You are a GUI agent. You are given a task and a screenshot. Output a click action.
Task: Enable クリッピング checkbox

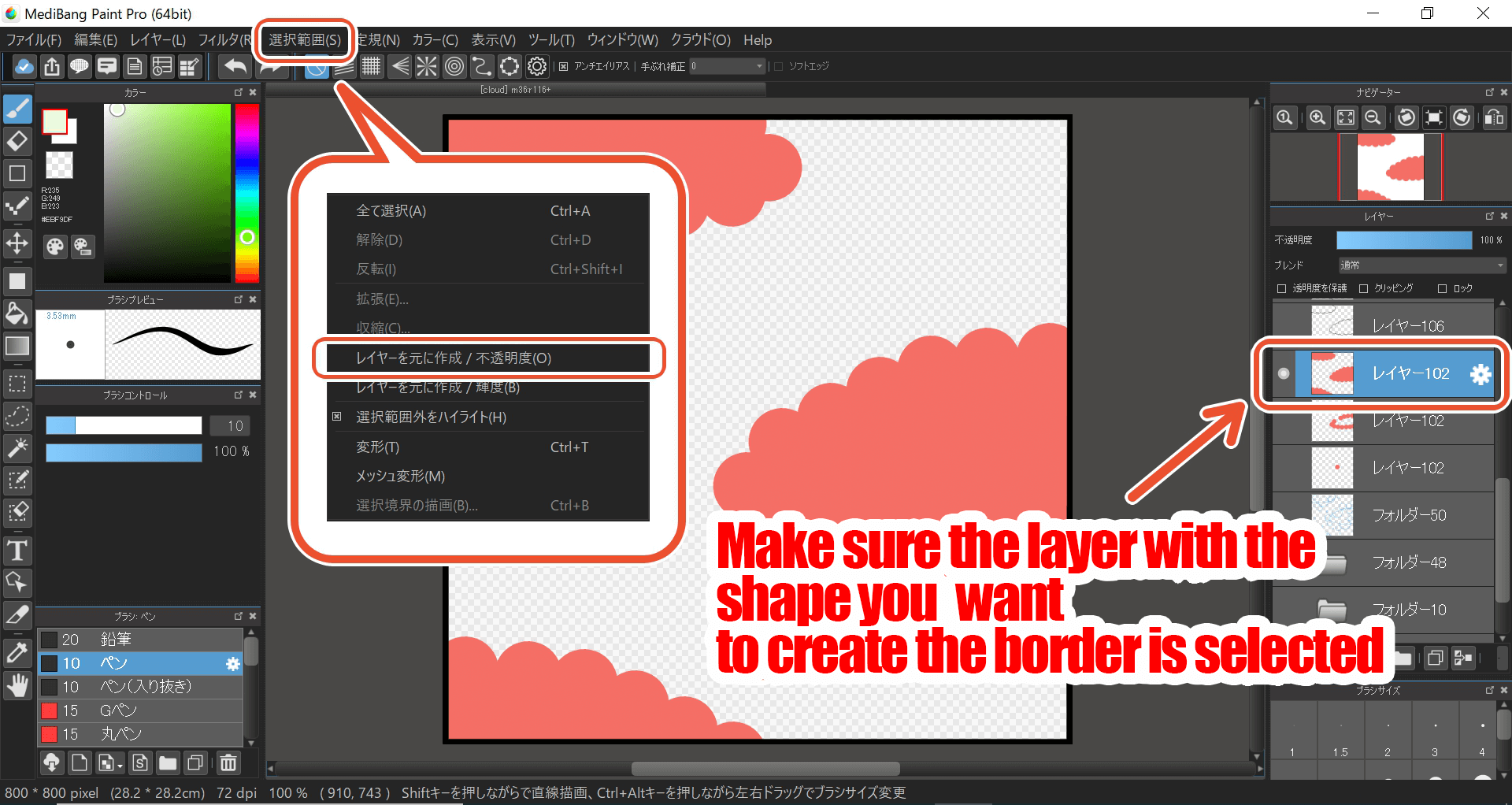1363,288
